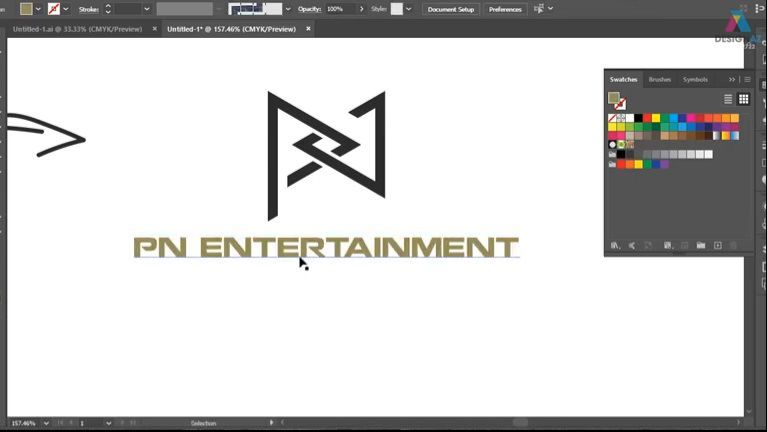The image size is (767, 432).
Task: Switch to Untitled-1.ai document tab
Action: pos(75,29)
